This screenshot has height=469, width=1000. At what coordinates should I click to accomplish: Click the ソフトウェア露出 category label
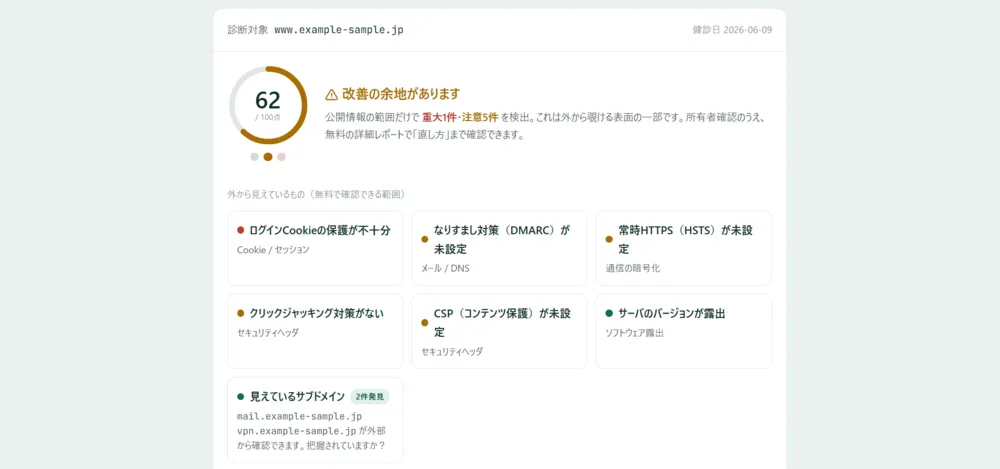tap(635, 332)
